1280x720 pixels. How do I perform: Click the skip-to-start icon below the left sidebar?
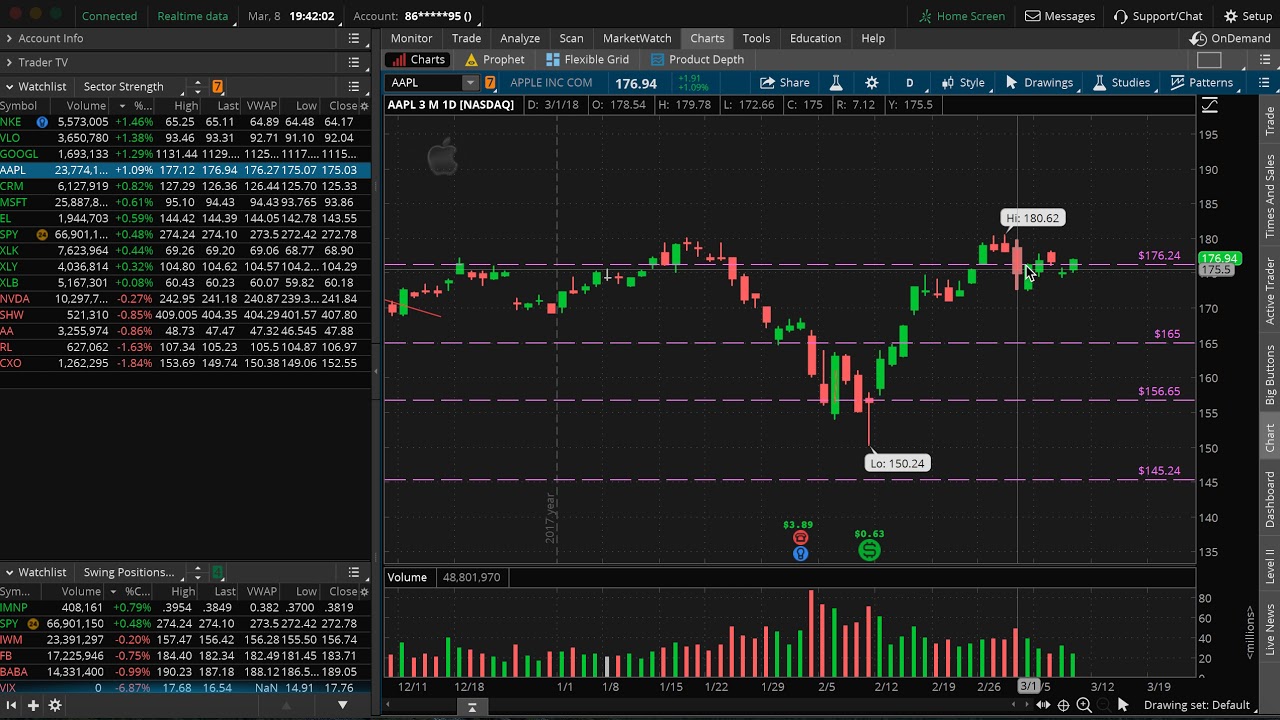tap(10, 705)
